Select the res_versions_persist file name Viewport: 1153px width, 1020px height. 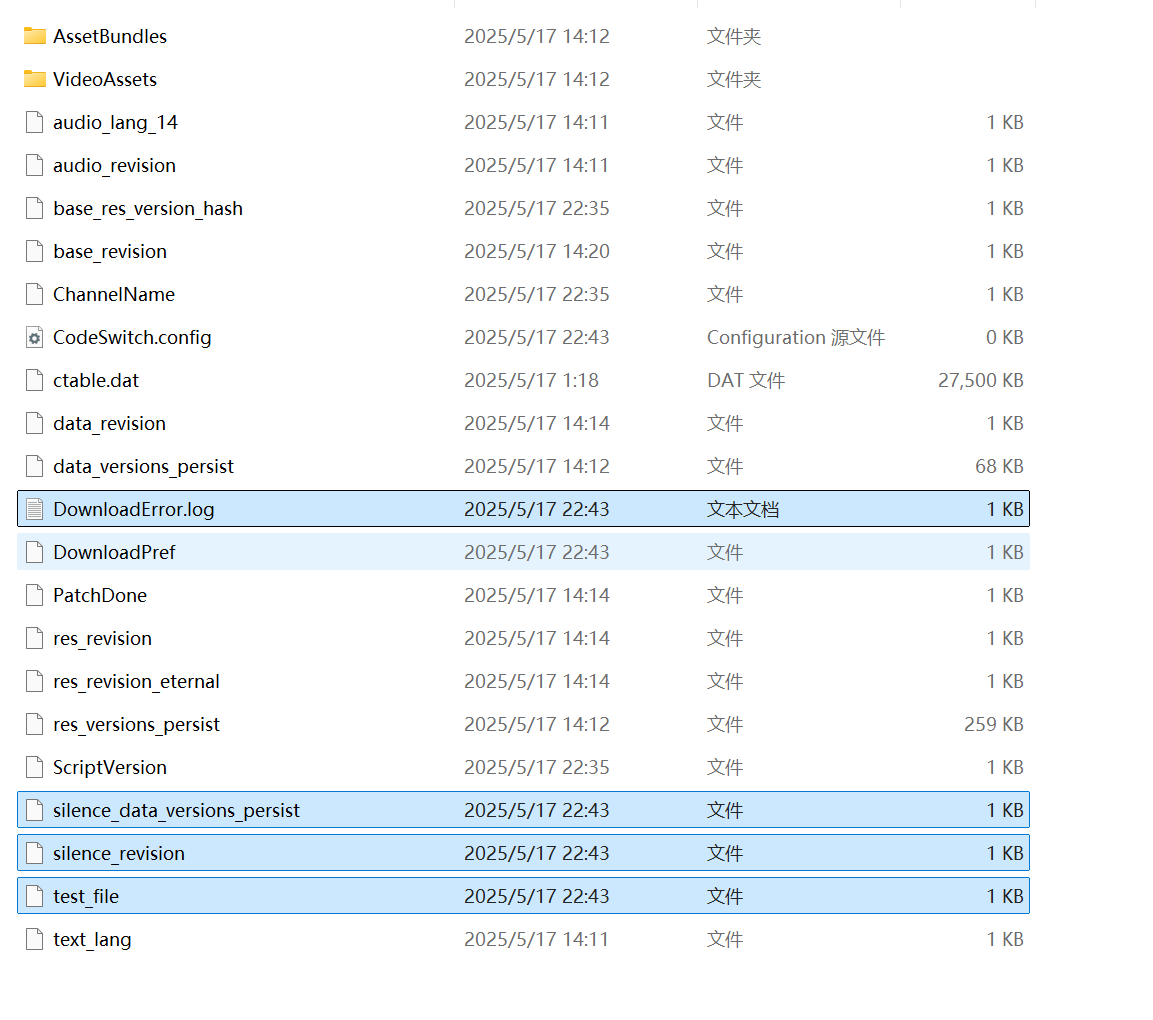[136, 724]
